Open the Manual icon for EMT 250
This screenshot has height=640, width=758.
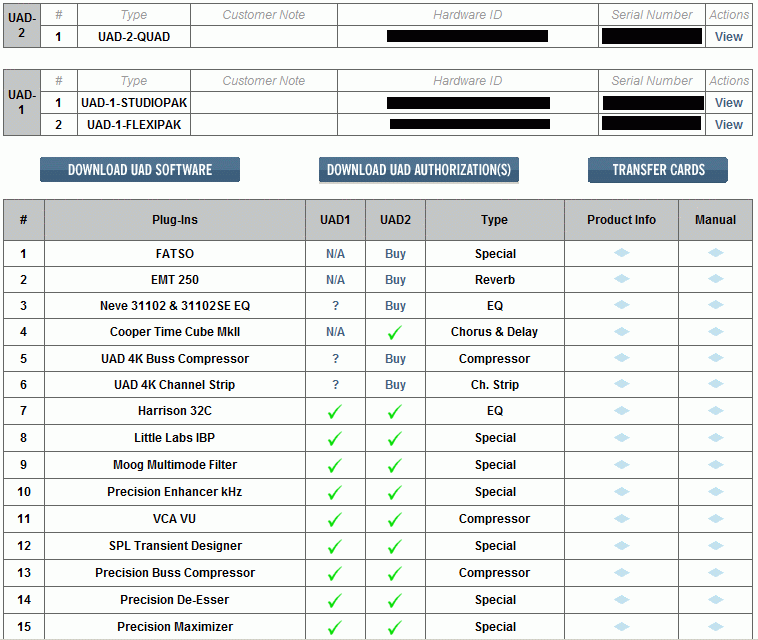click(x=715, y=279)
